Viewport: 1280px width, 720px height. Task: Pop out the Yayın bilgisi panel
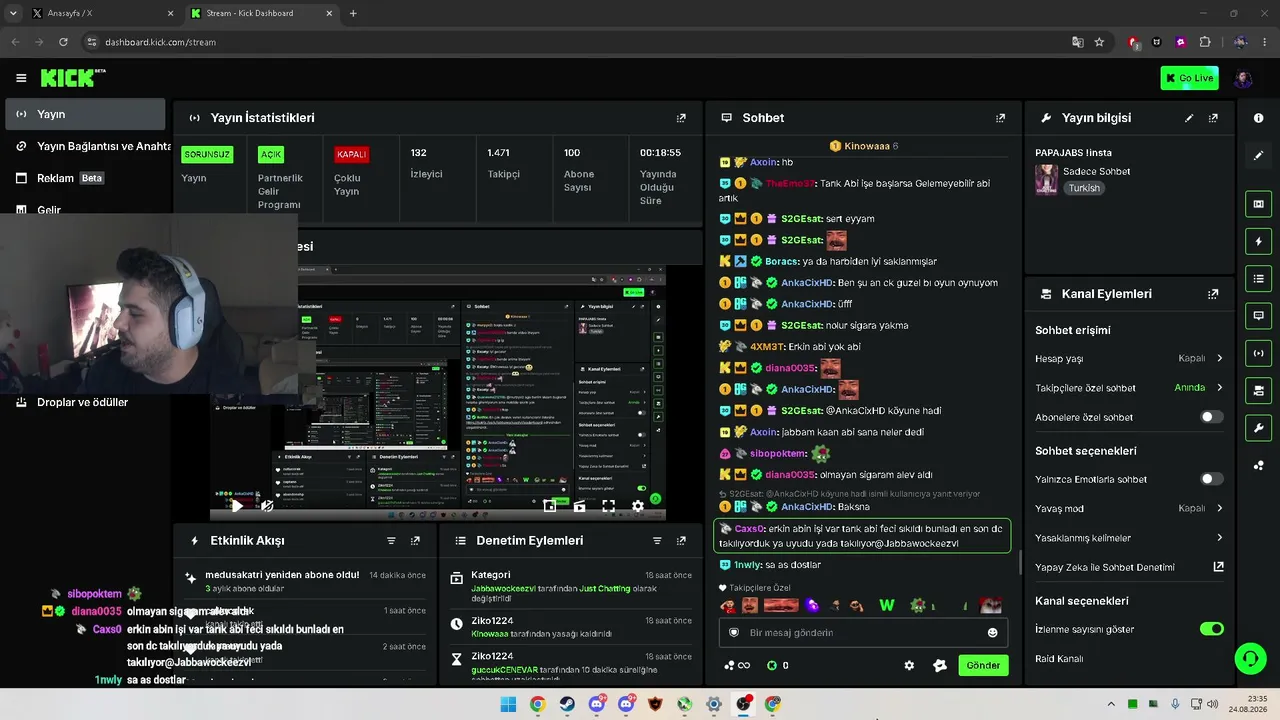[x=1213, y=118]
